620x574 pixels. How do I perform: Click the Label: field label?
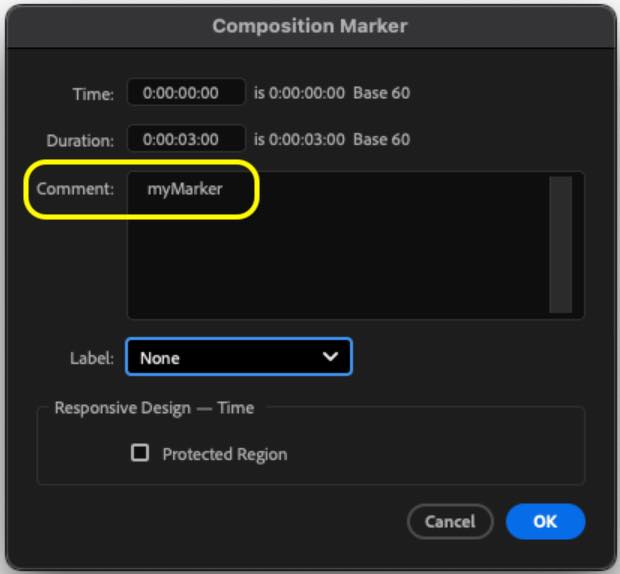click(92, 357)
